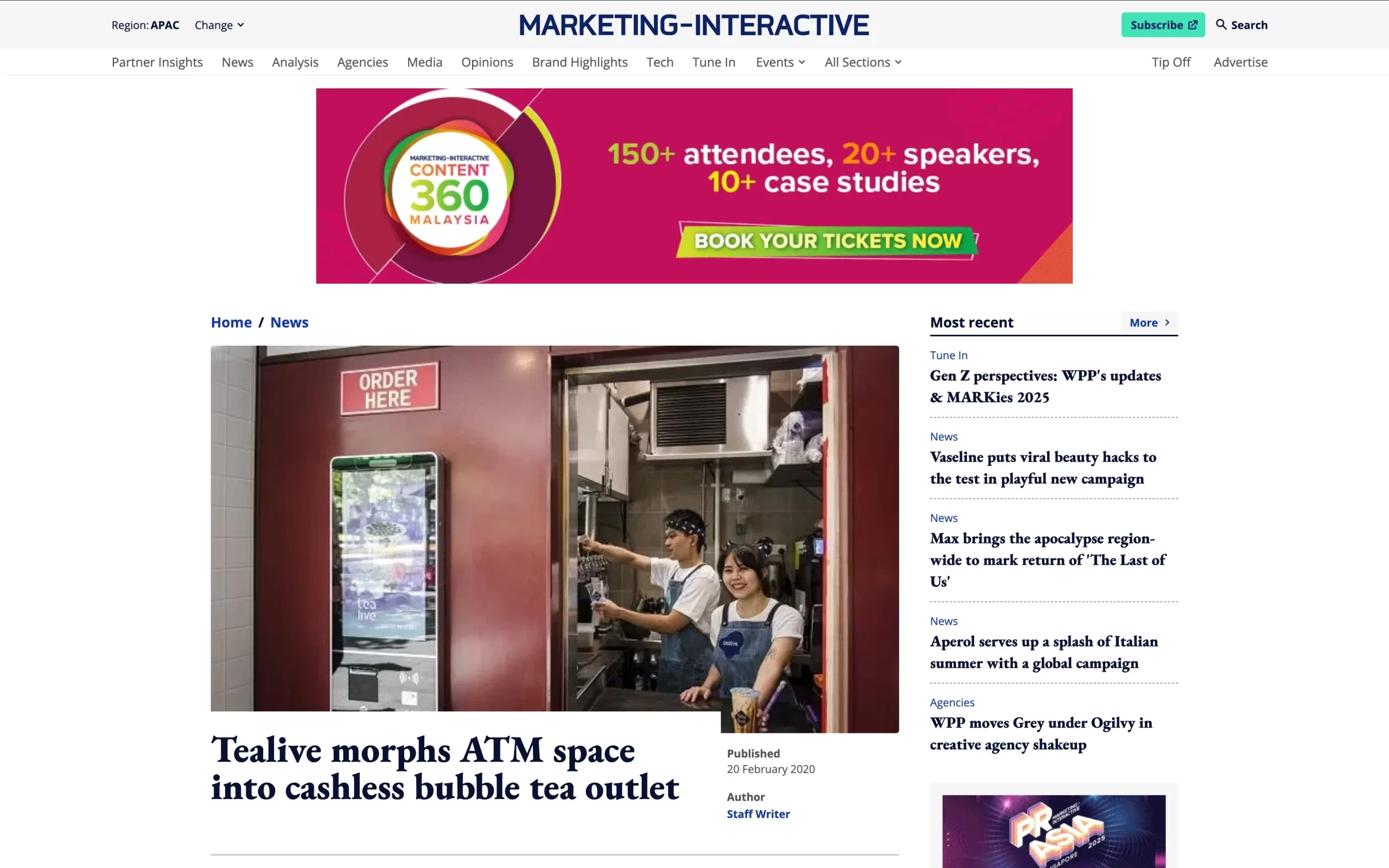Click the News breadcrumb link
Viewport: 1389px width, 868px height.
pos(289,322)
